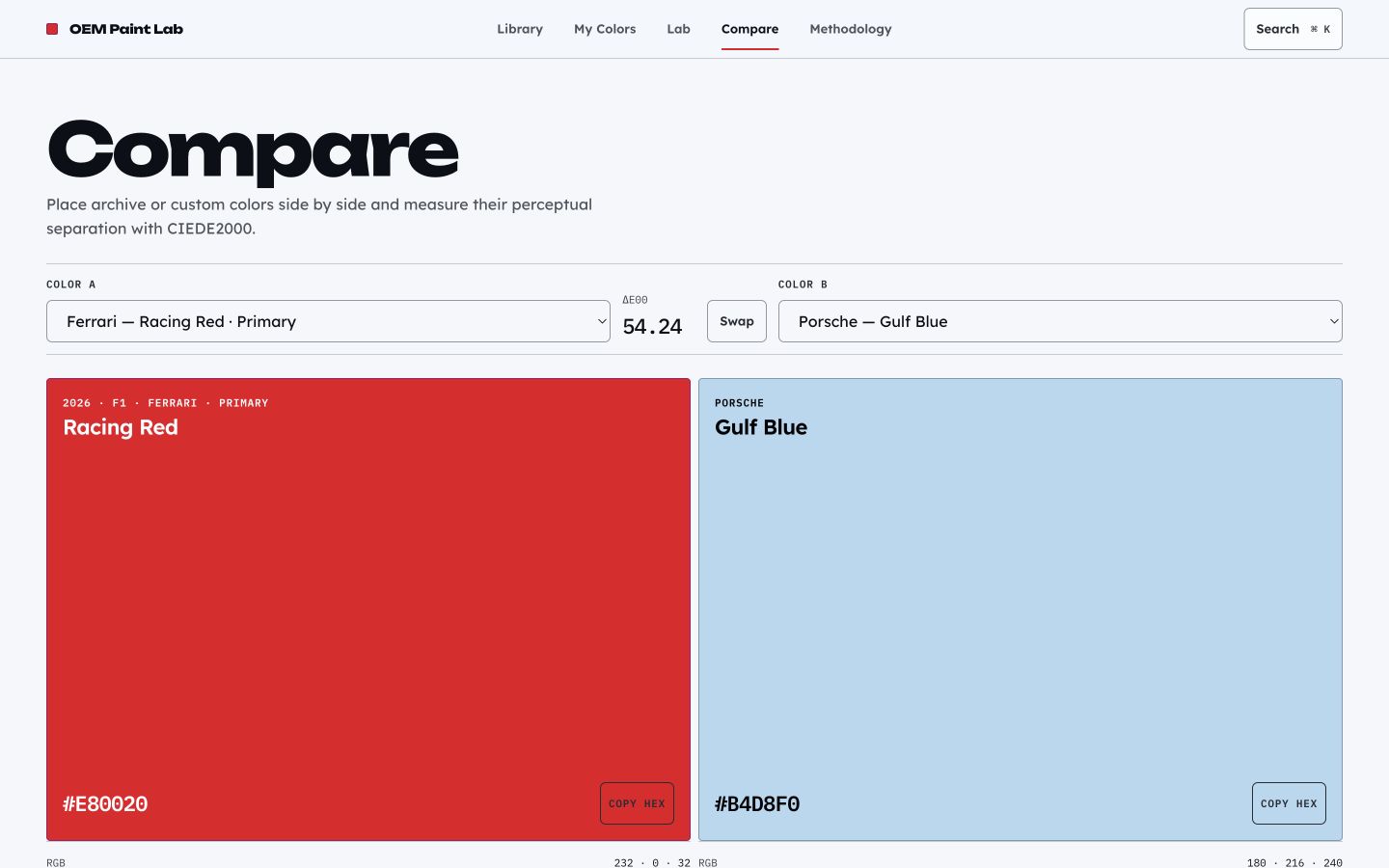
Task: Click the Racing Red swatch title
Action: click(121, 427)
